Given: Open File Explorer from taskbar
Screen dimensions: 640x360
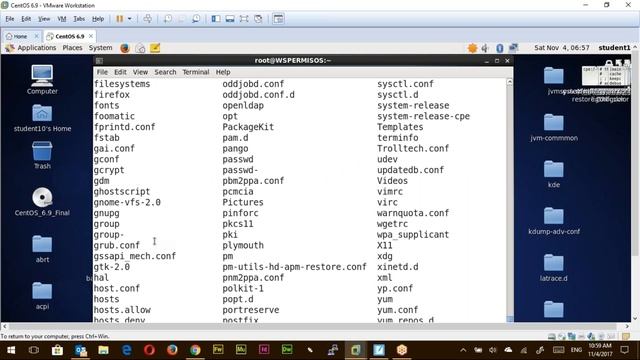Looking at the screenshot, I should pos(103,350).
